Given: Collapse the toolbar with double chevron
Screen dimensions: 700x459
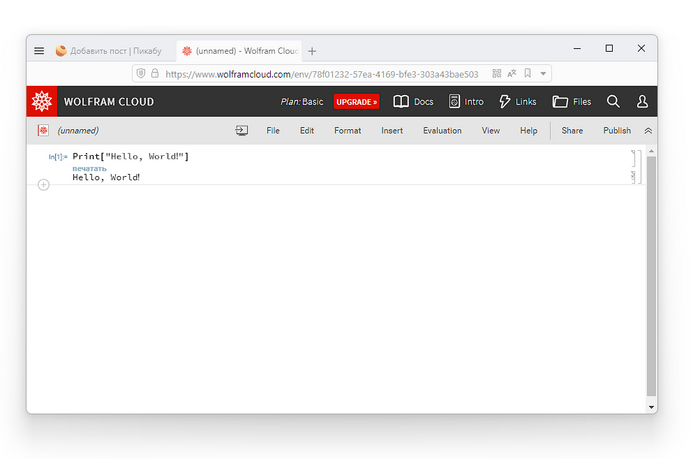Looking at the screenshot, I should click(x=648, y=131).
